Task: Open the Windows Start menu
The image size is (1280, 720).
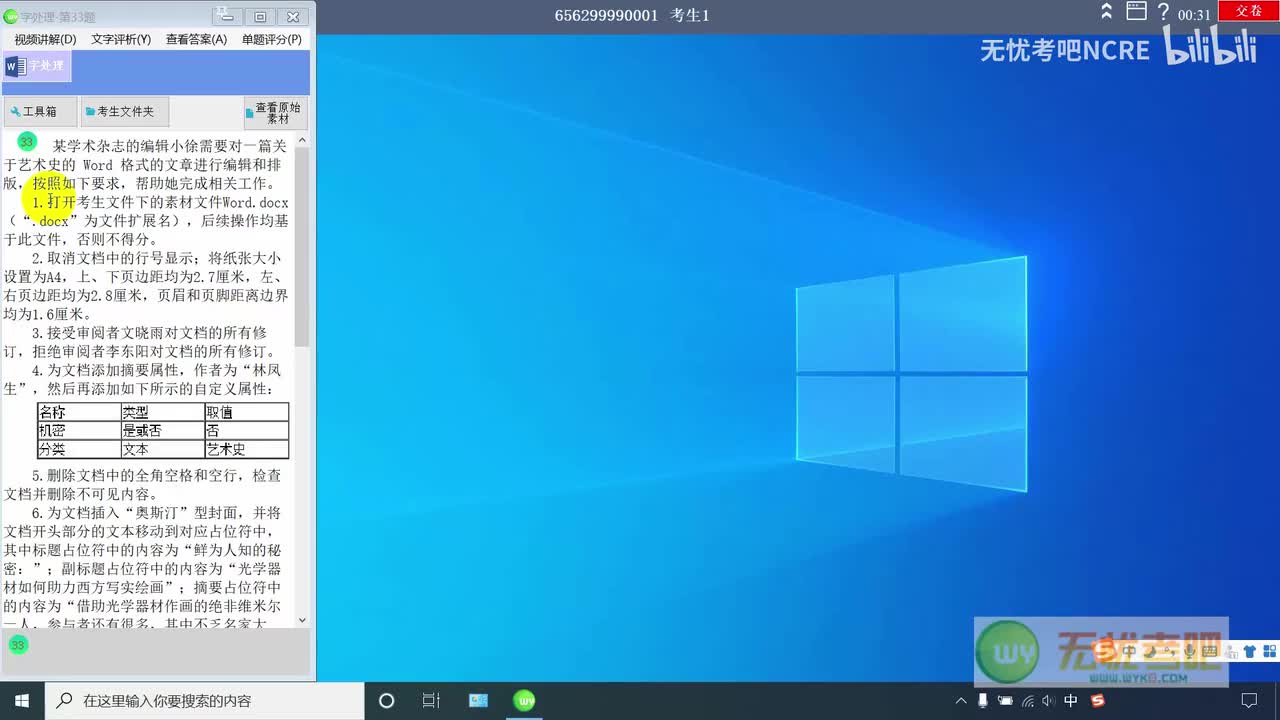Action: point(22,701)
